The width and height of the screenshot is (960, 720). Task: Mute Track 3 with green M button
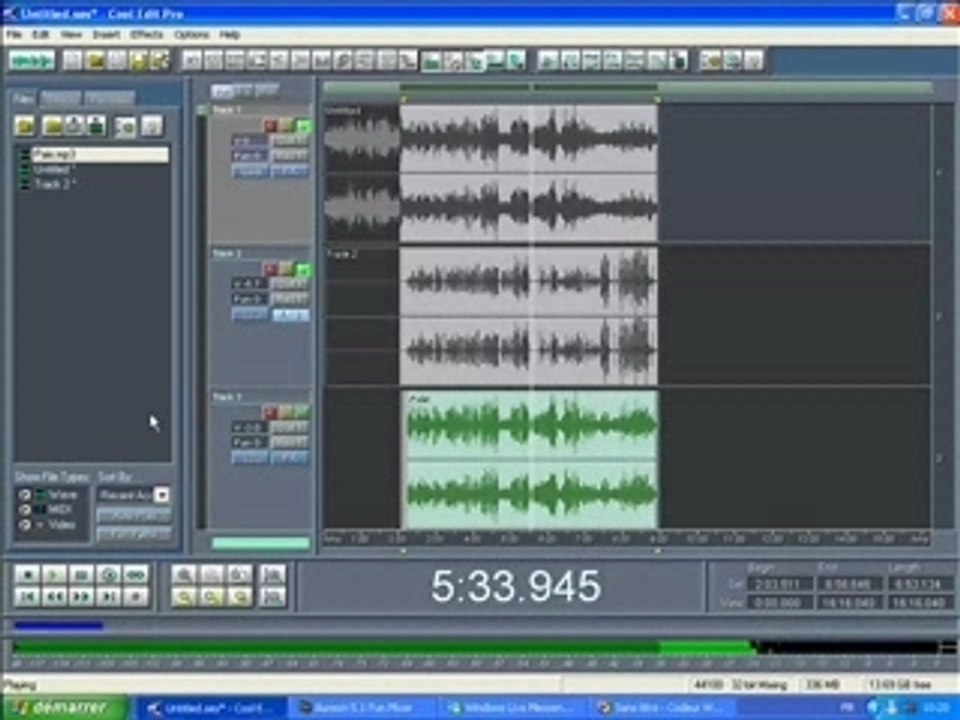tap(303, 413)
